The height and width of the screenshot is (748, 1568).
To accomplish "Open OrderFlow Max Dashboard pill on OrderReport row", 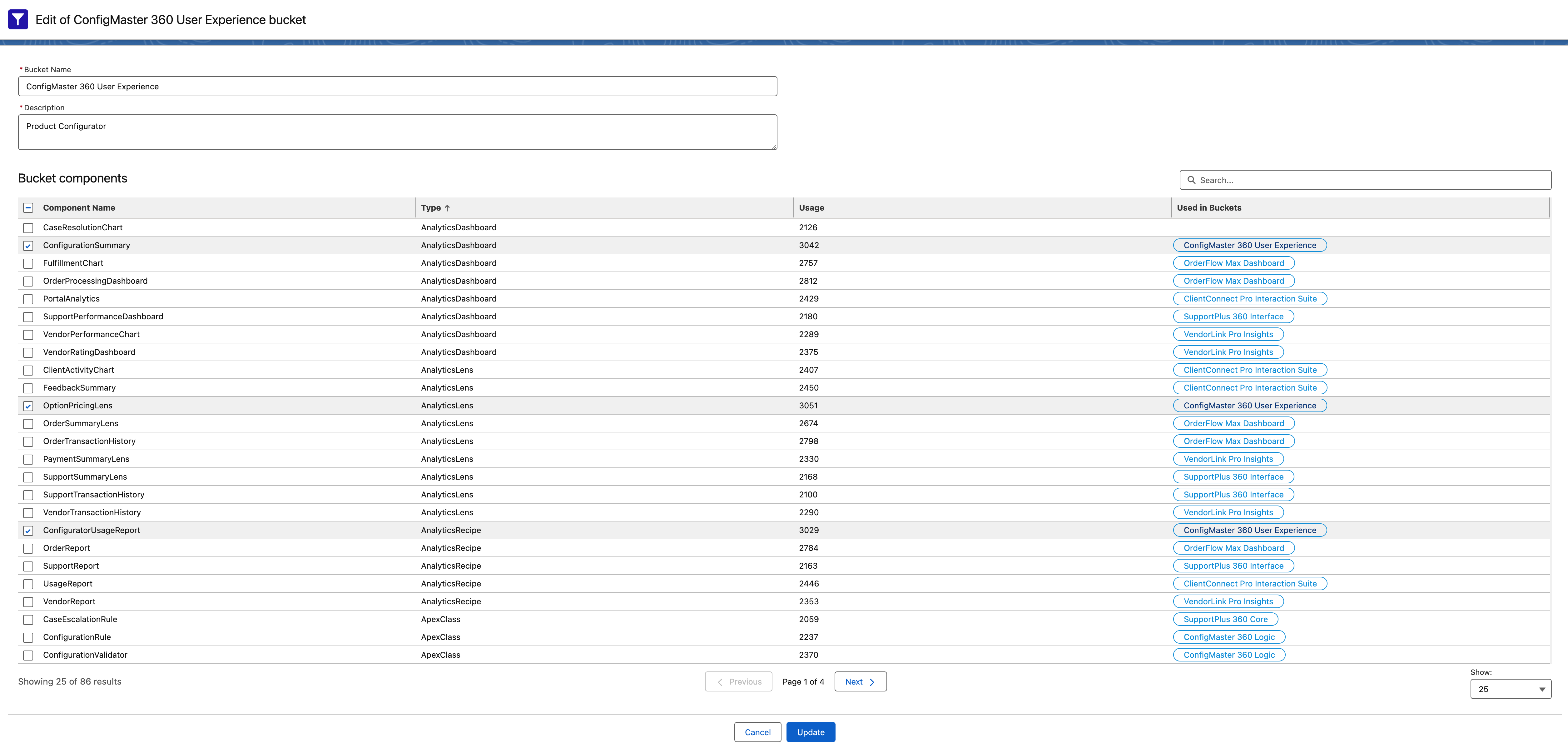I will (1234, 548).
